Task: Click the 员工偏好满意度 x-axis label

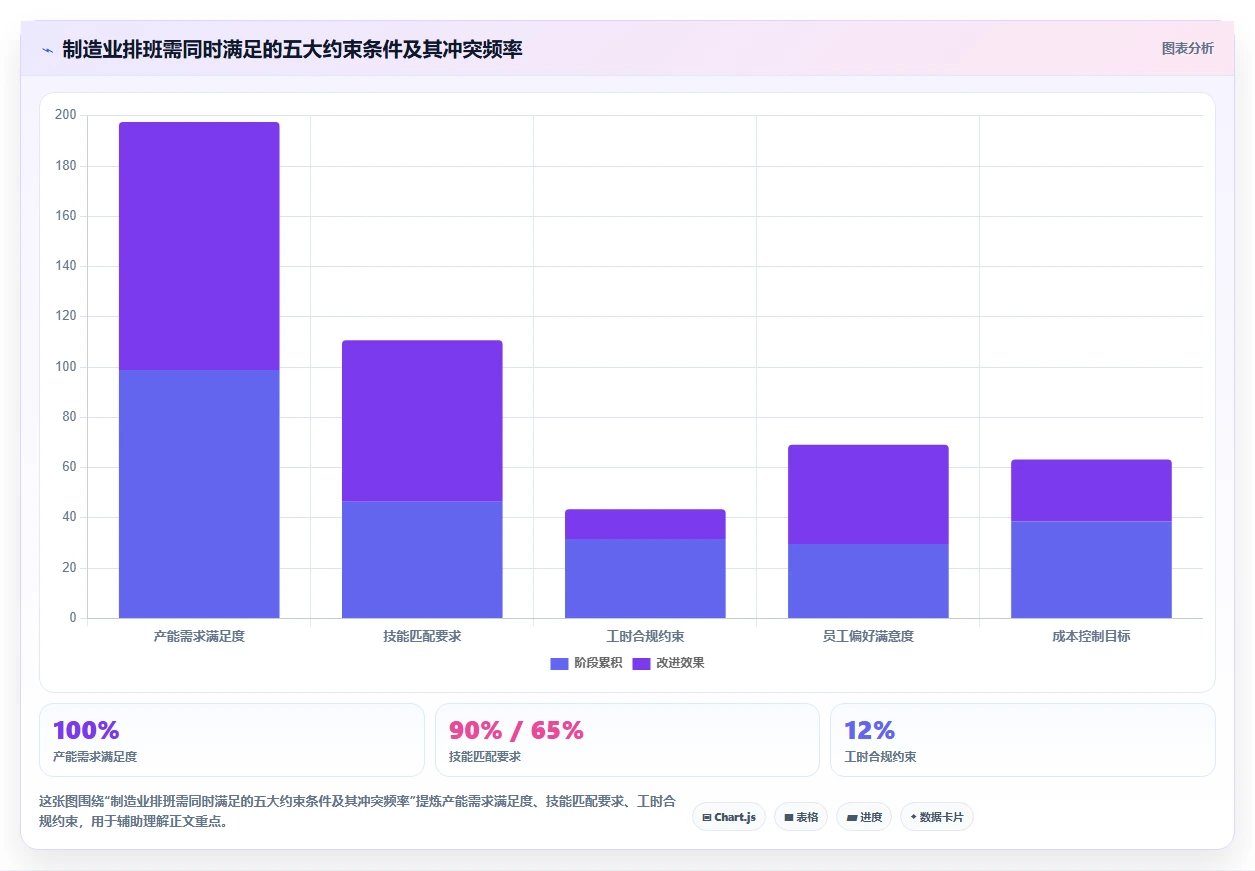Action: click(868, 636)
